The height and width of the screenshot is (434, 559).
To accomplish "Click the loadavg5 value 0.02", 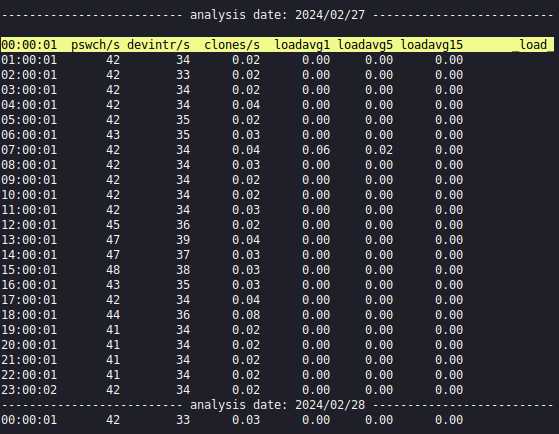I will coord(379,150).
